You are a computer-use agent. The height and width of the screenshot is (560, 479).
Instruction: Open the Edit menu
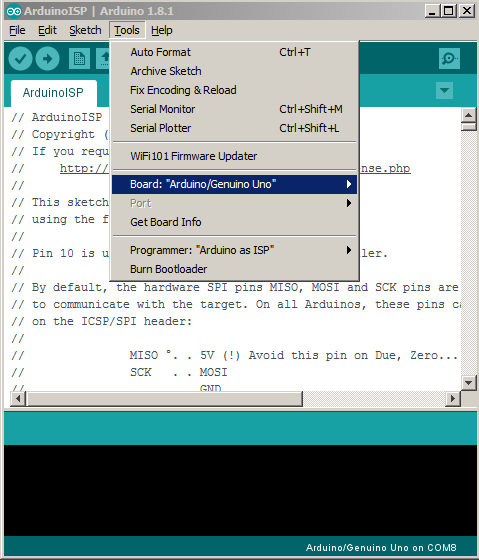[47, 30]
